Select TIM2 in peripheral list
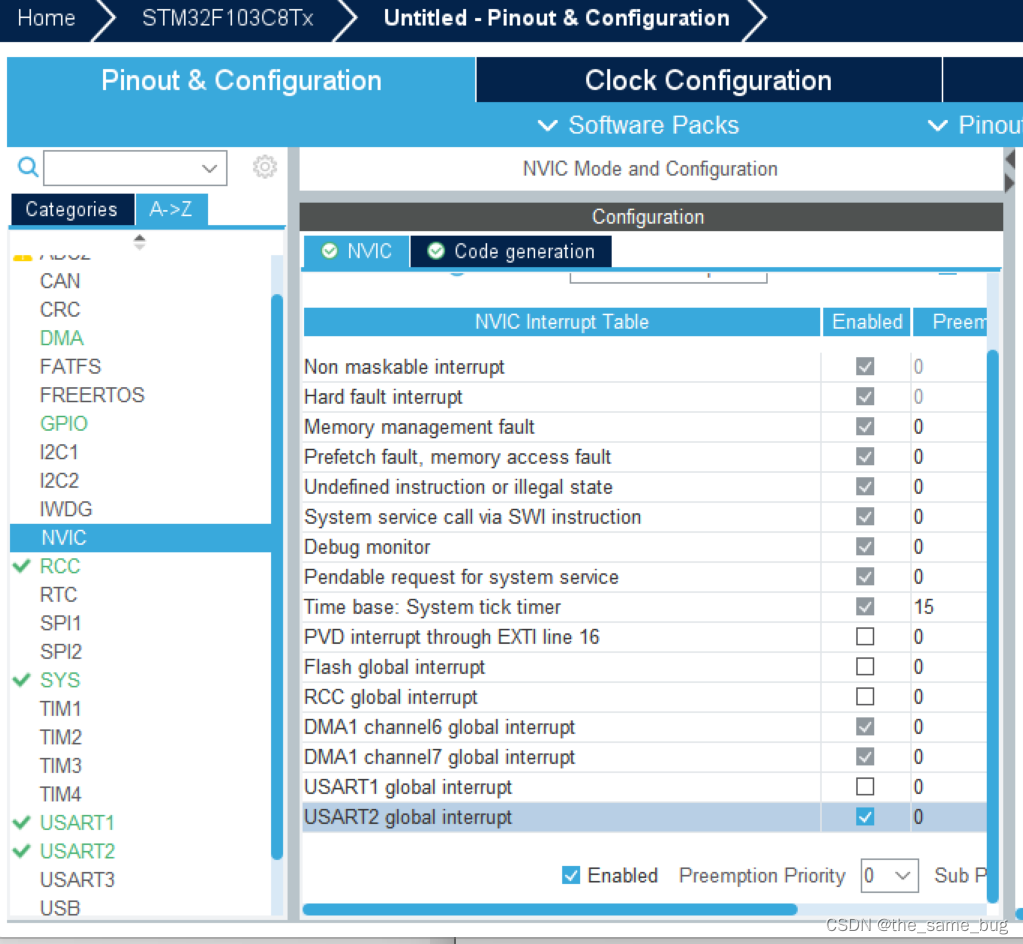The width and height of the screenshot is (1023, 944). pos(61,737)
